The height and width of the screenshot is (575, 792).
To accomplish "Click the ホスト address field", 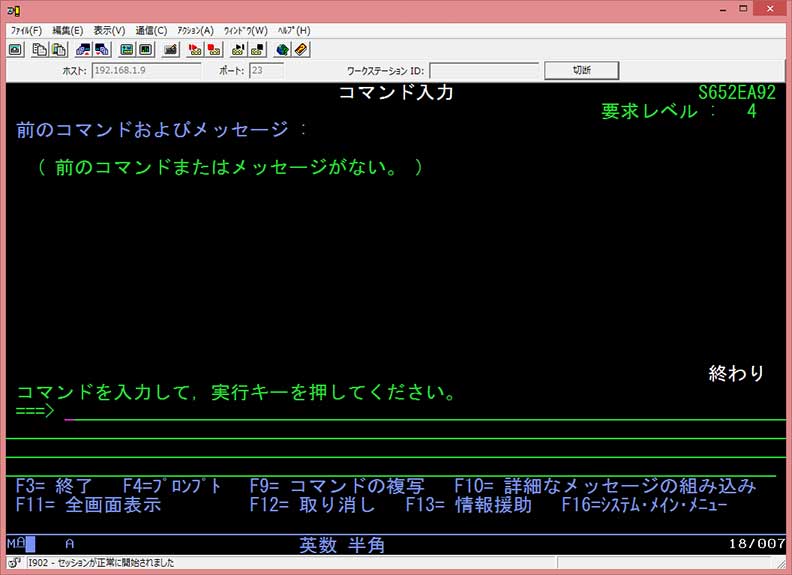I will point(146,71).
